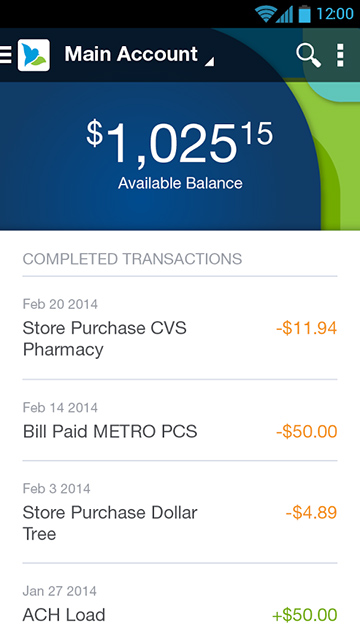Tap the -$11.94 amount
Screen dimensions: 360x639
click(x=307, y=328)
